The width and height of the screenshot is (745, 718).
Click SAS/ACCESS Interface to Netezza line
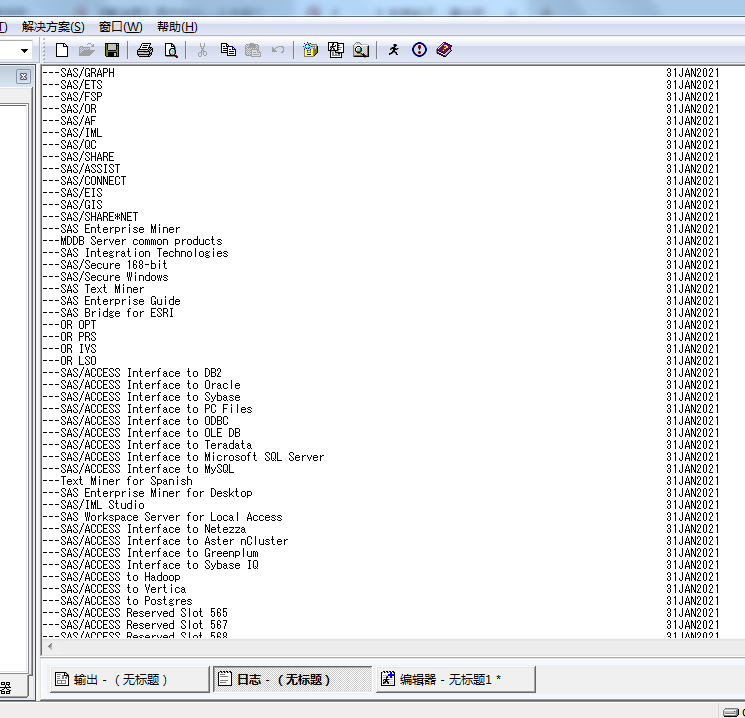point(144,529)
